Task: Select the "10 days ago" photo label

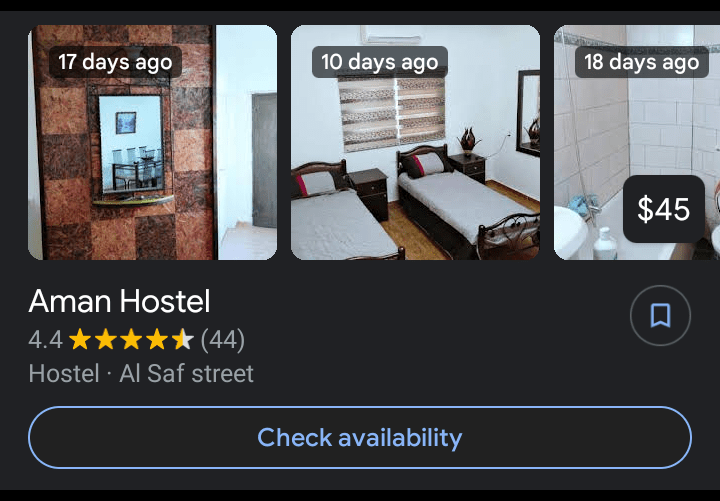Action: [379, 62]
